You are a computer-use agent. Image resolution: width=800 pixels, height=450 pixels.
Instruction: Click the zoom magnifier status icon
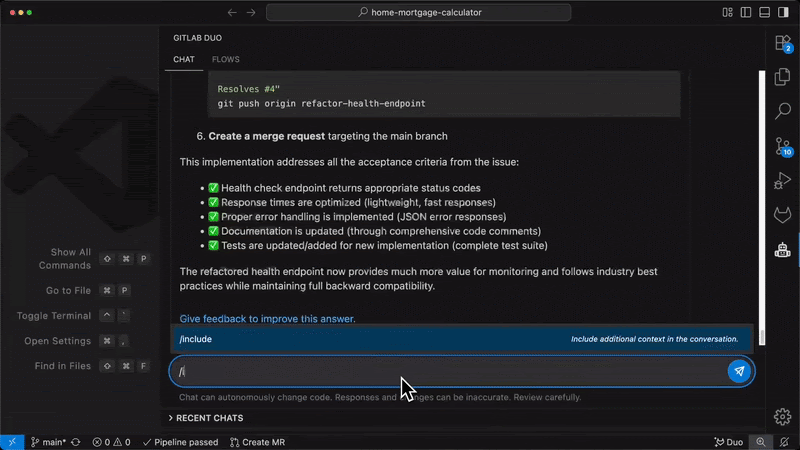pyautogui.click(x=761, y=442)
